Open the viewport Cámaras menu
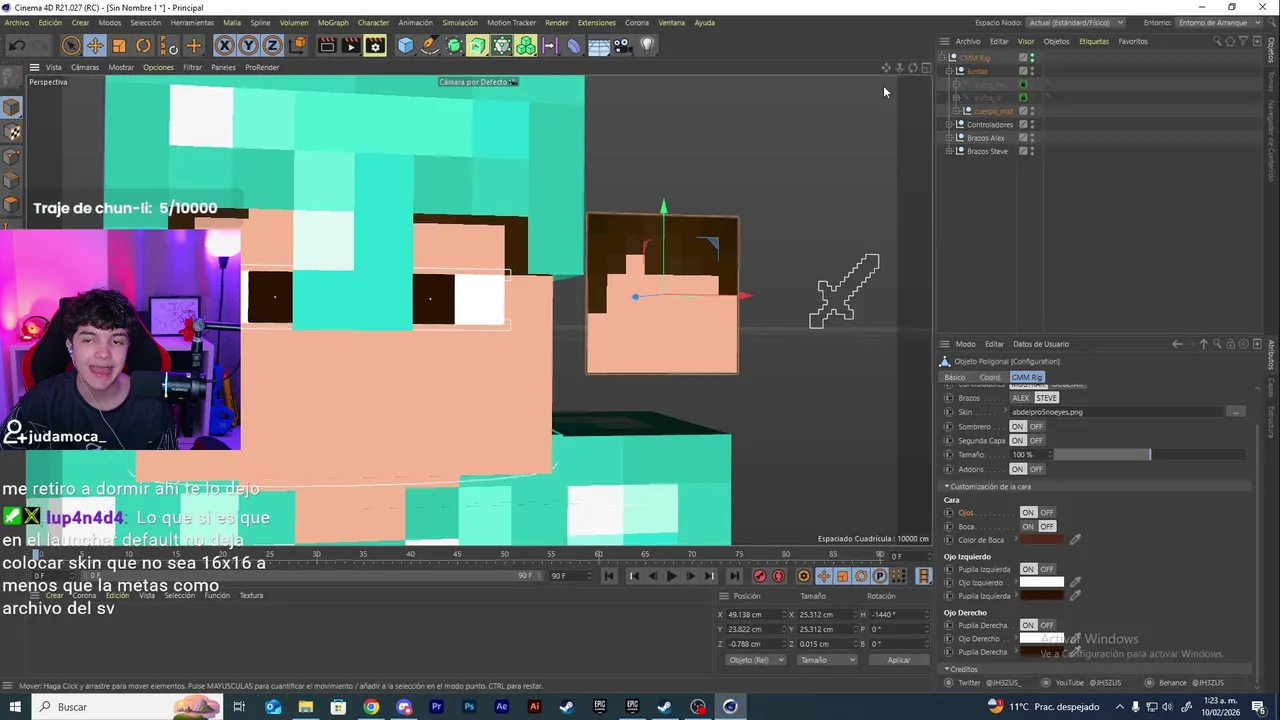The width and height of the screenshot is (1280, 720). pos(85,67)
